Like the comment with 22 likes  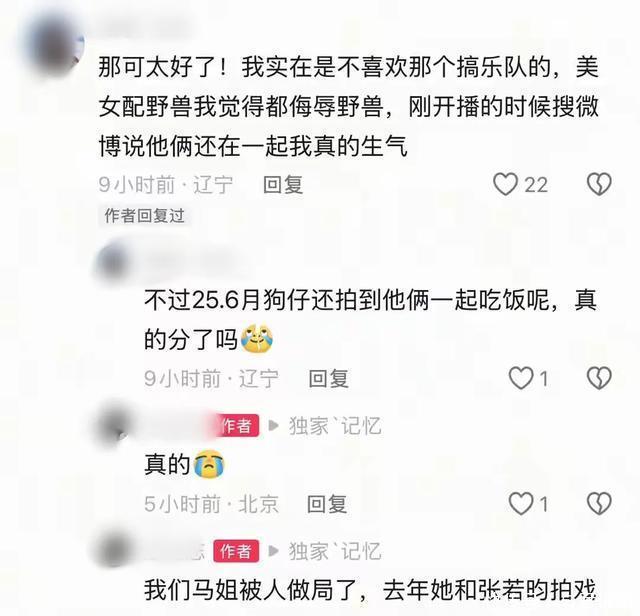tap(505, 185)
